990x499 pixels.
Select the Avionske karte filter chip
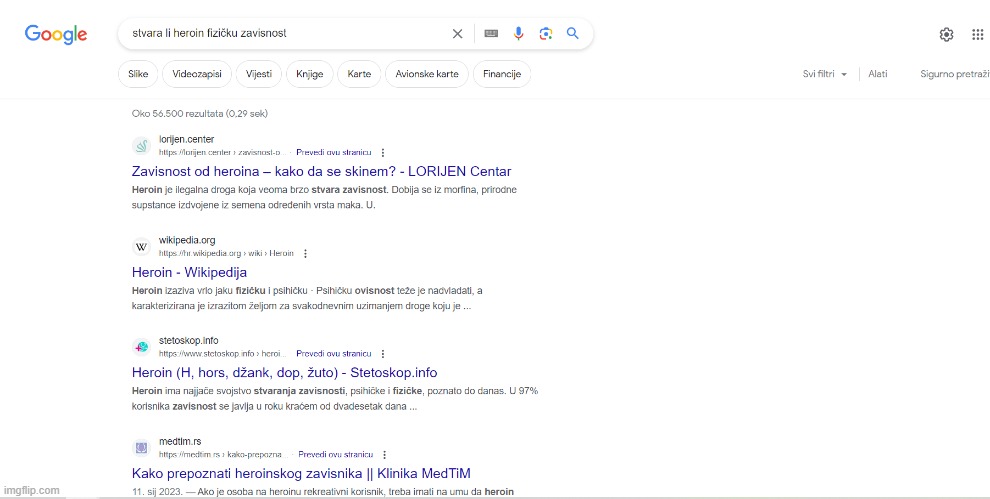tap(427, 74)
